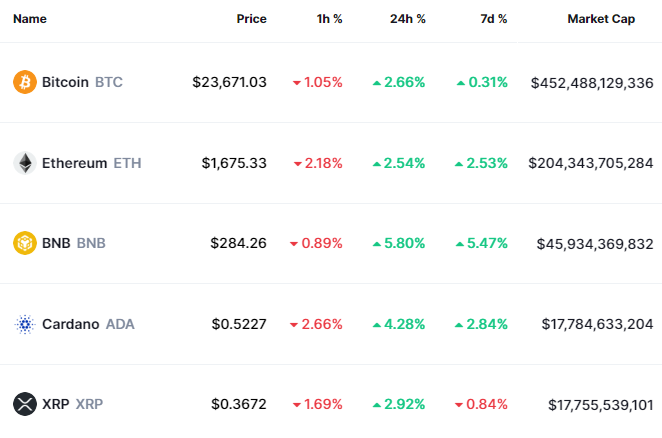Open the Cardano ADA name link
Viewport: 662px width, 438px height.
click(88, 324)
